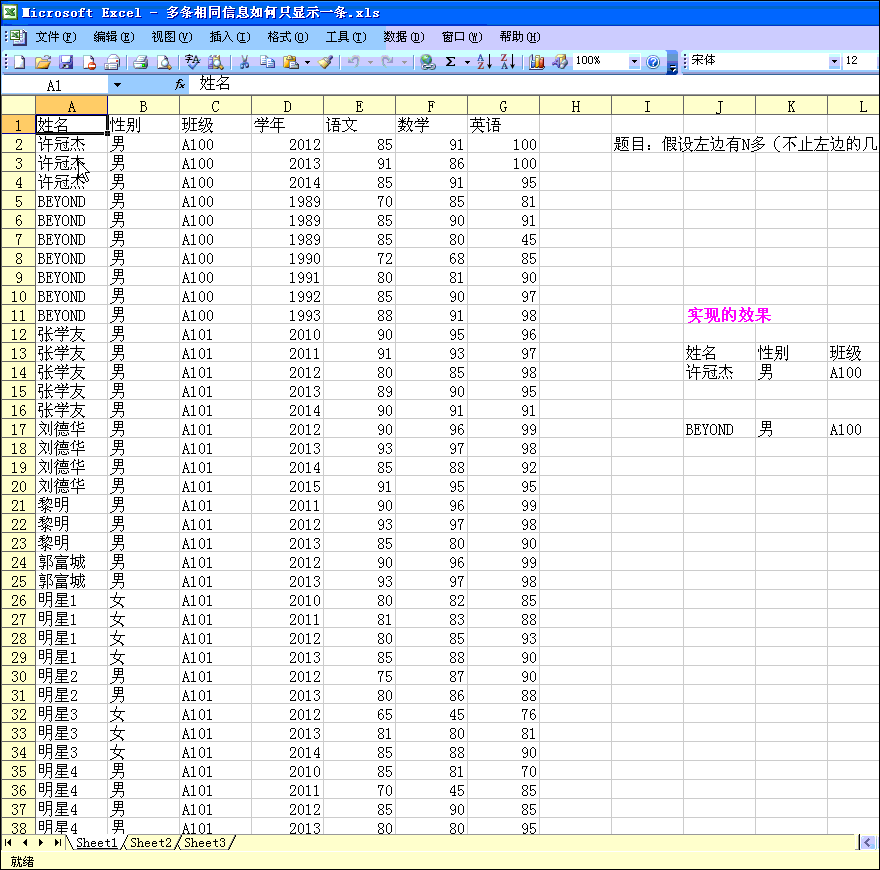This screenshot has width=880, height=870.
Task: Open the 数据 menu
Action: 403,37
